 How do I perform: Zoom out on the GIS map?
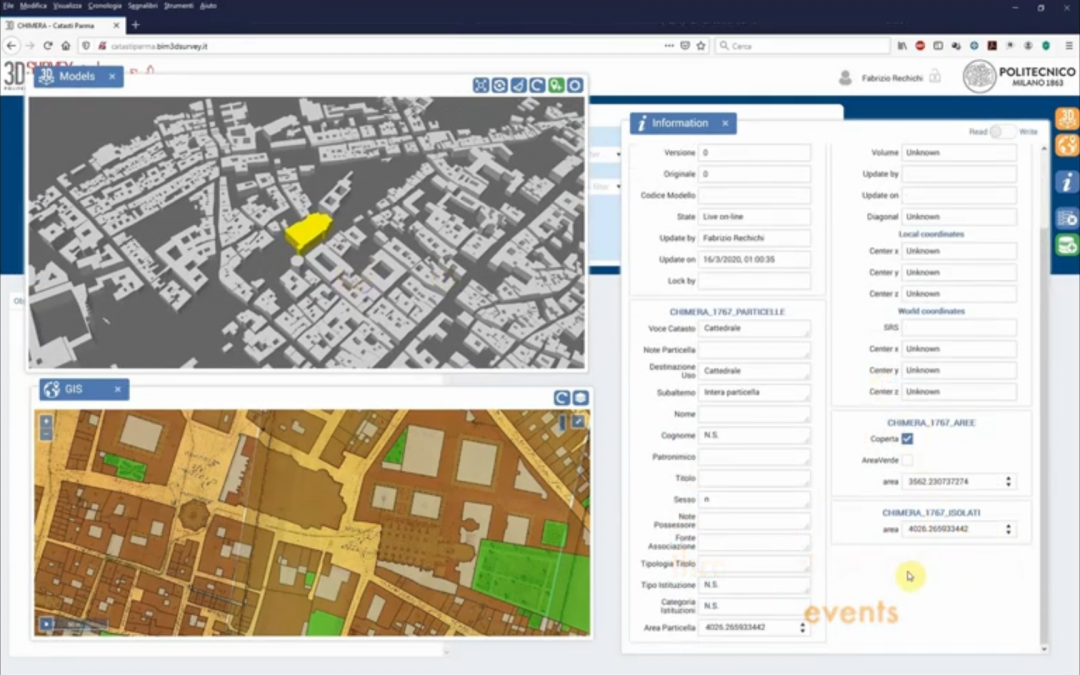(45, 434)
